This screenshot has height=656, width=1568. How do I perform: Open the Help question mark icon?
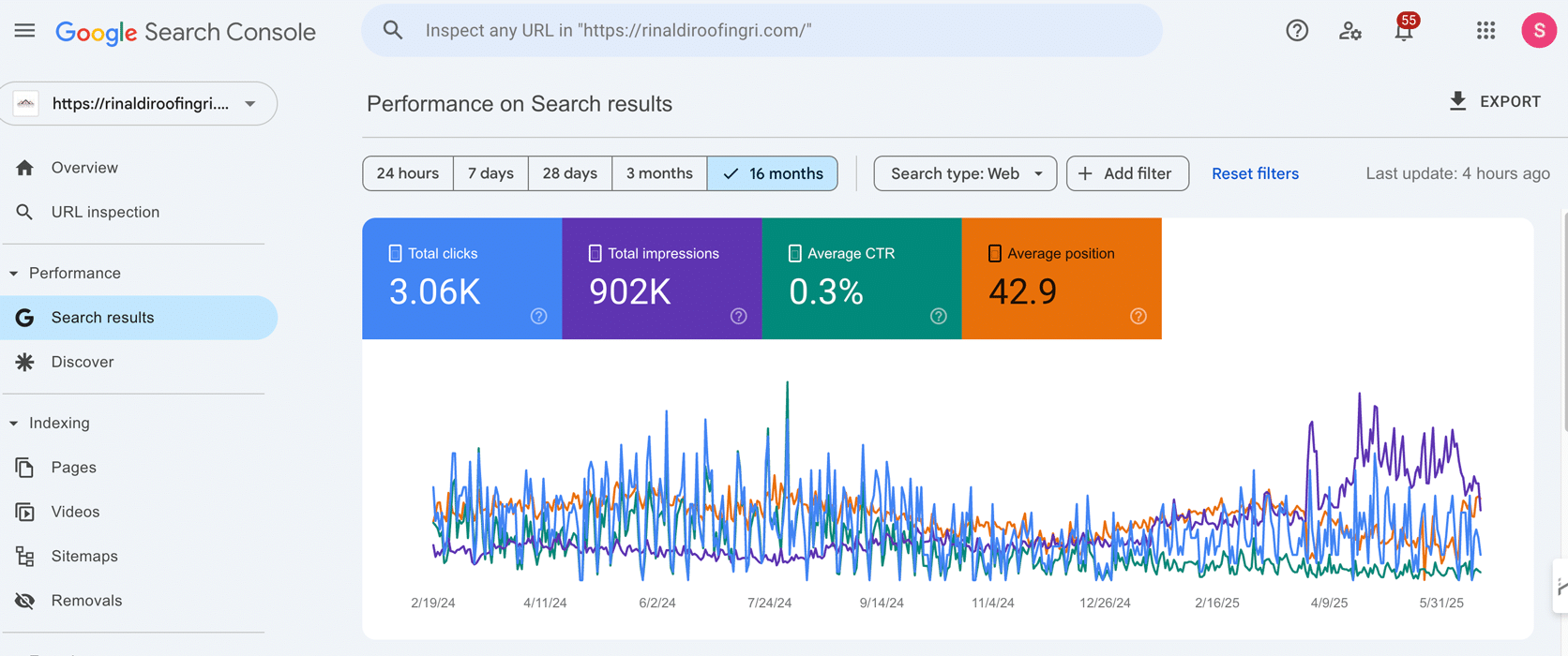click(x=1296, y=31)
